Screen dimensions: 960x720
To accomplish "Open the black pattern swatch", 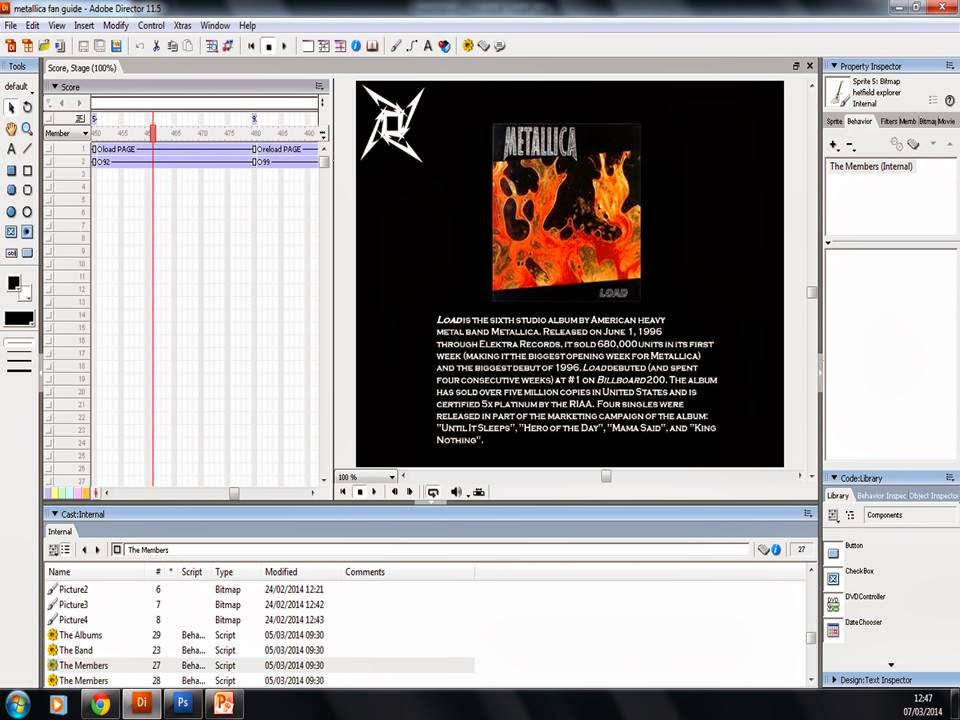I will pyautogui.click(x=19, y=318).
